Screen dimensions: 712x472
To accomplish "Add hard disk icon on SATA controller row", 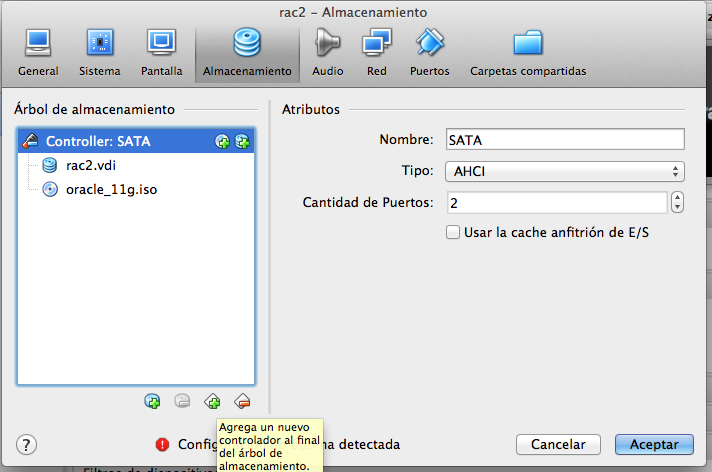I will point(242,142).
